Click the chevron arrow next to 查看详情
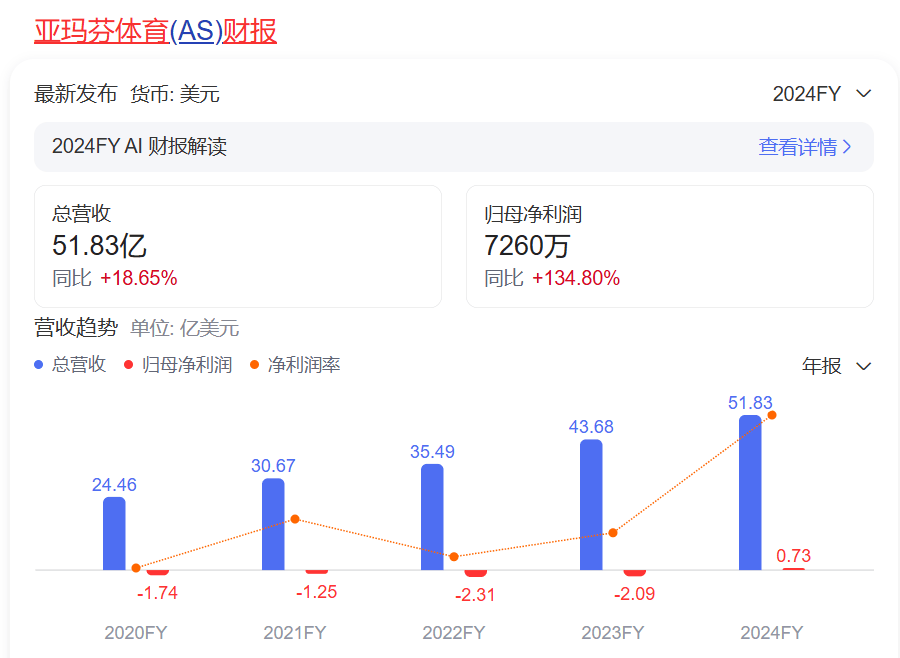Screen dimensions: 900x658 click(x=848, y=147)
